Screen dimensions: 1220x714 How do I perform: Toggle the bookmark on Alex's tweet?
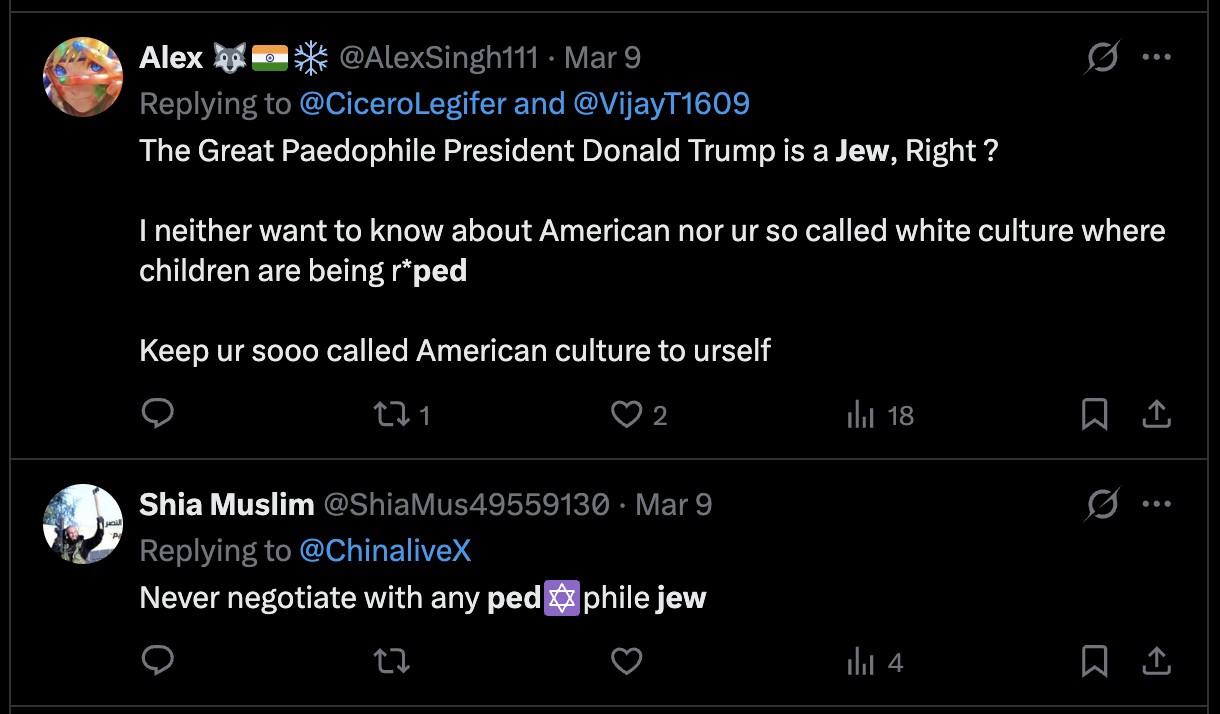[1095, 414]
